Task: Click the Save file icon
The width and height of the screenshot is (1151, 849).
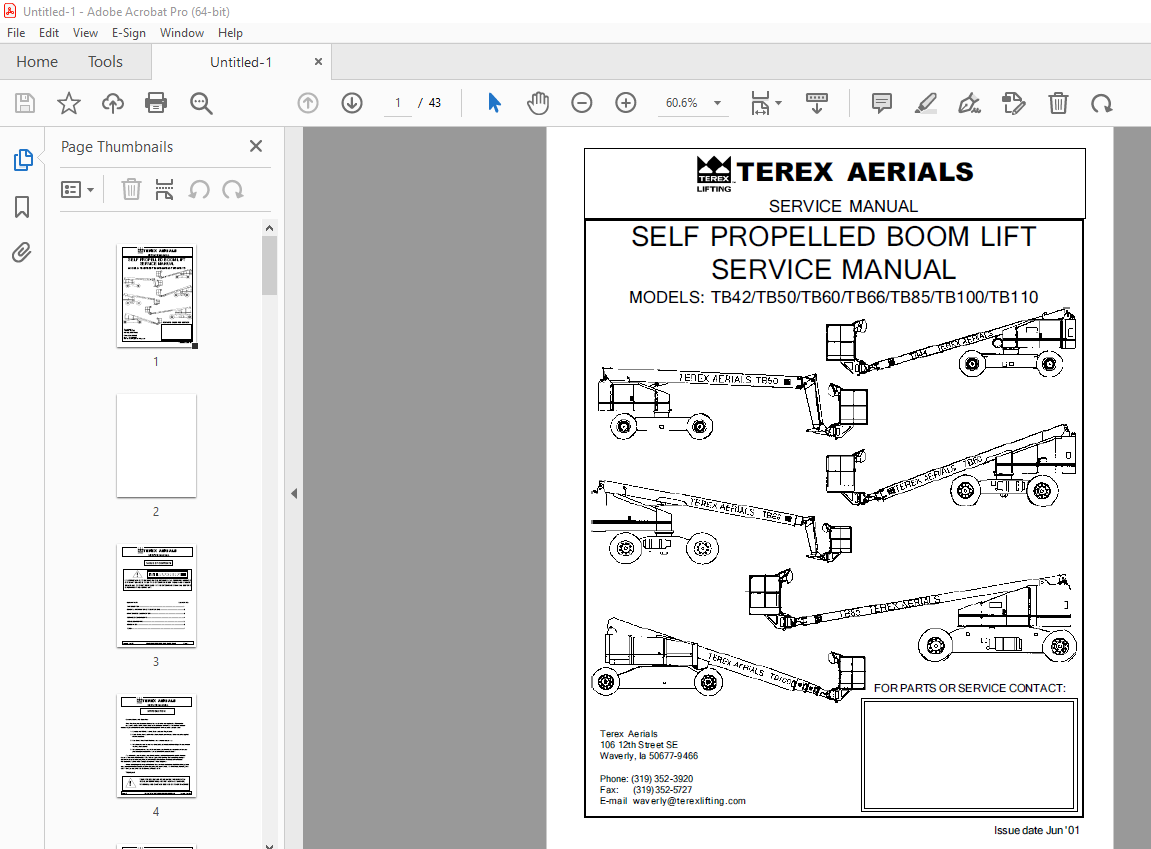Action: click(x=25, y=103)
